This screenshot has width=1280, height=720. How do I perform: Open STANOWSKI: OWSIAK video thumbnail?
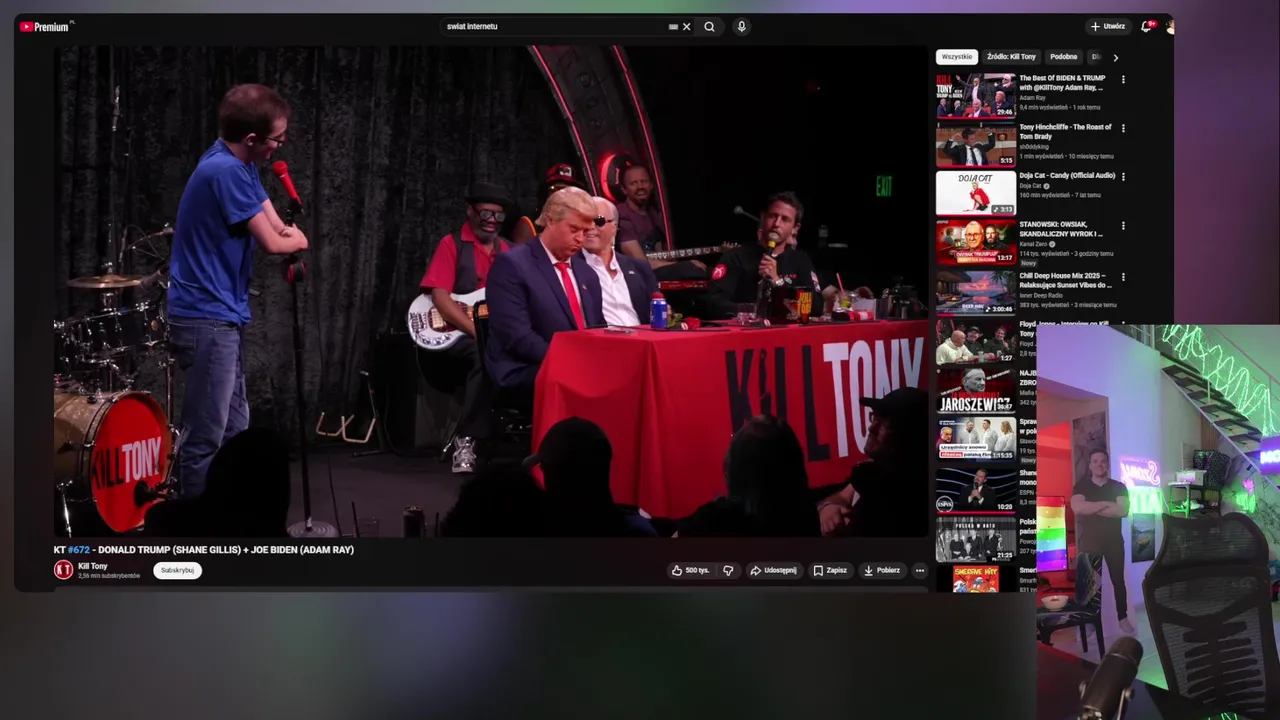976,242
